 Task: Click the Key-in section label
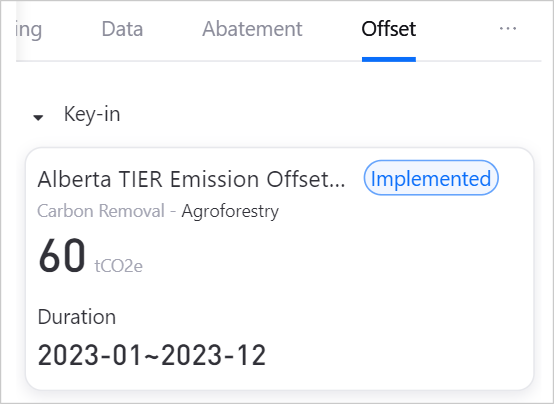[x=92, y=115]
